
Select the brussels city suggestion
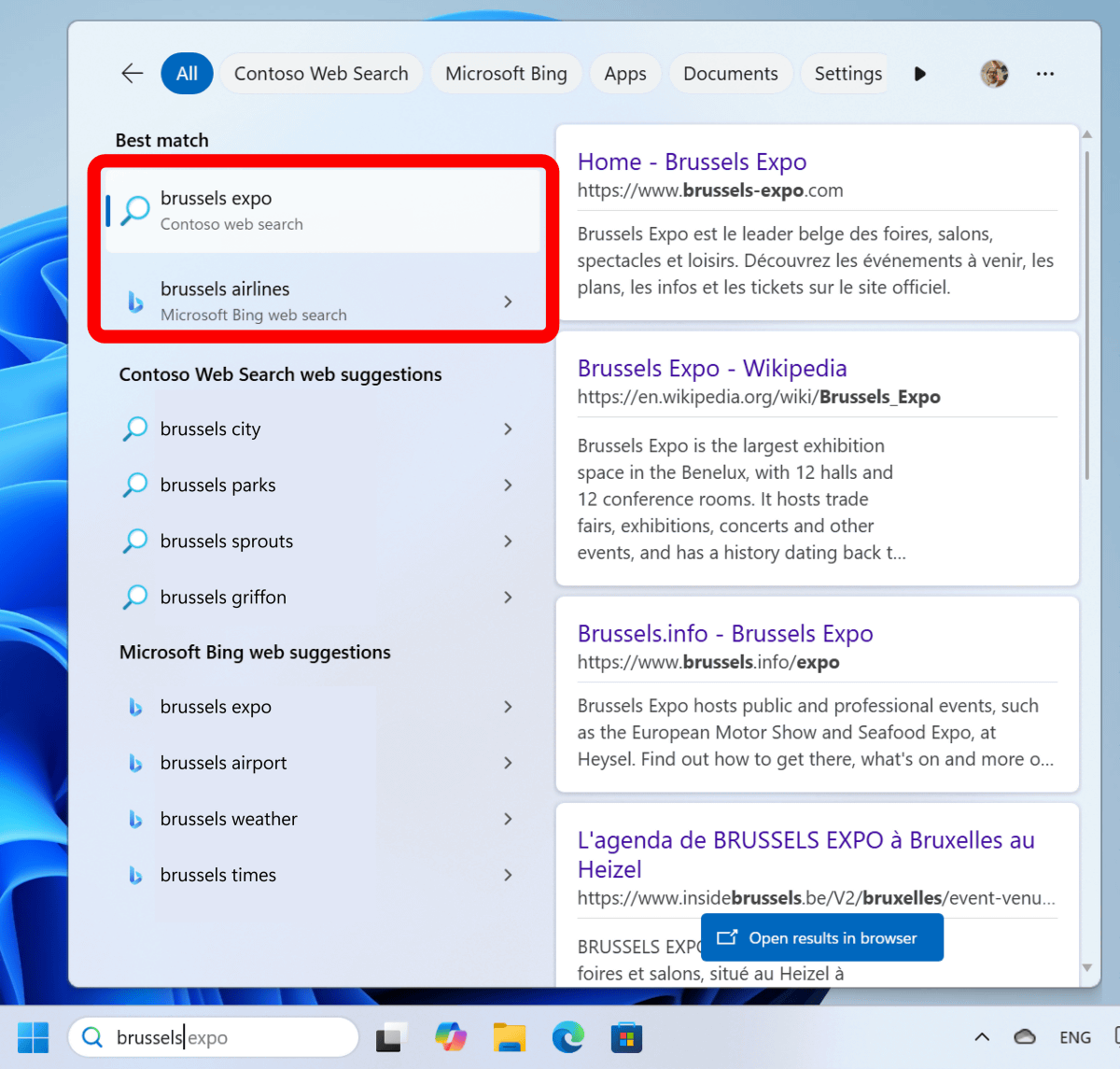coord(323,429)
